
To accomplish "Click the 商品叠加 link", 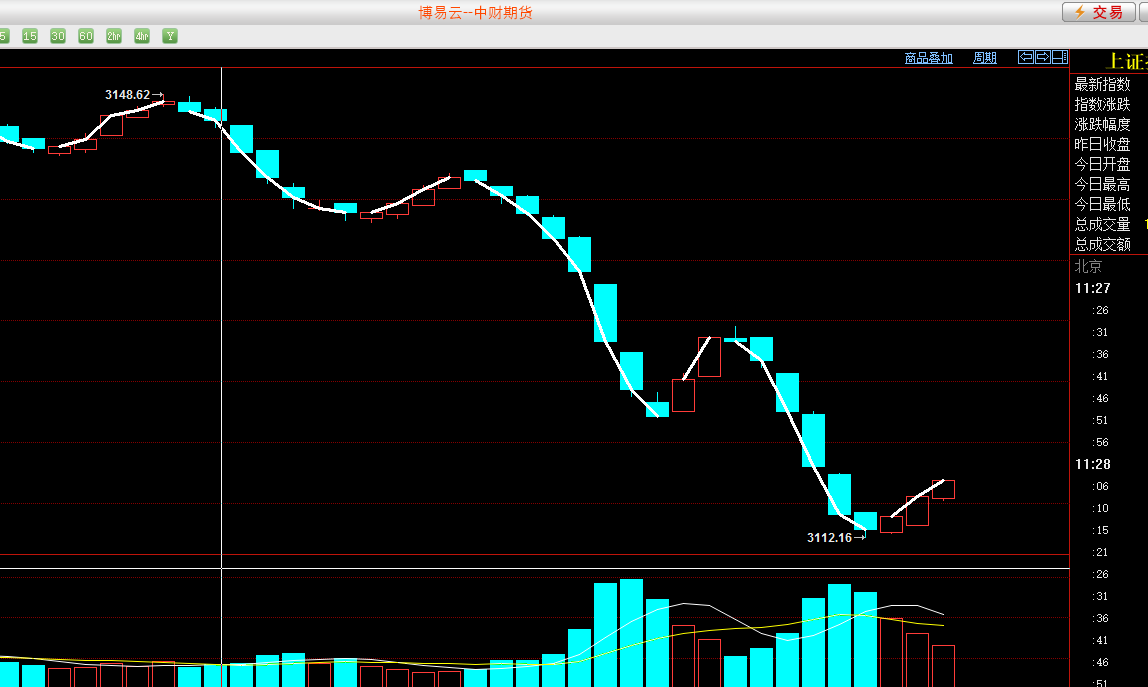I will click(928, 58).
